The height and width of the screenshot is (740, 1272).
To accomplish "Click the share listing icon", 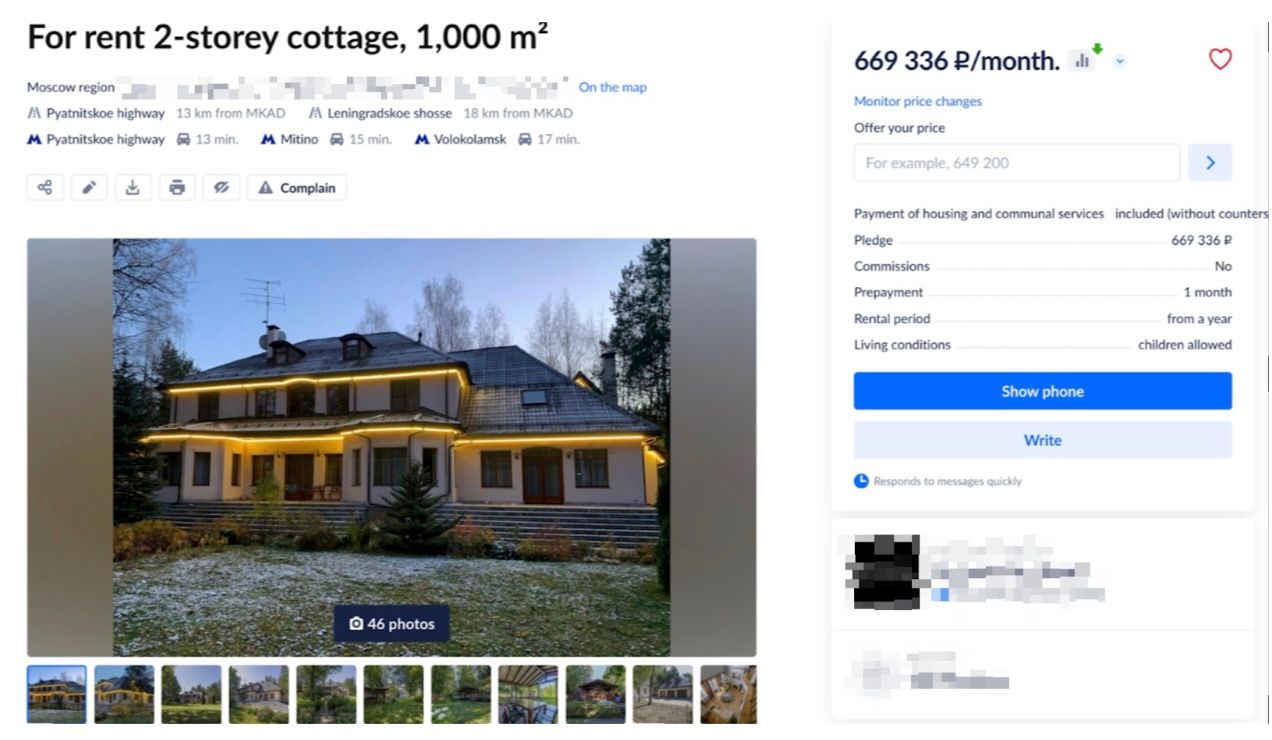I will (x=45, y=187).
